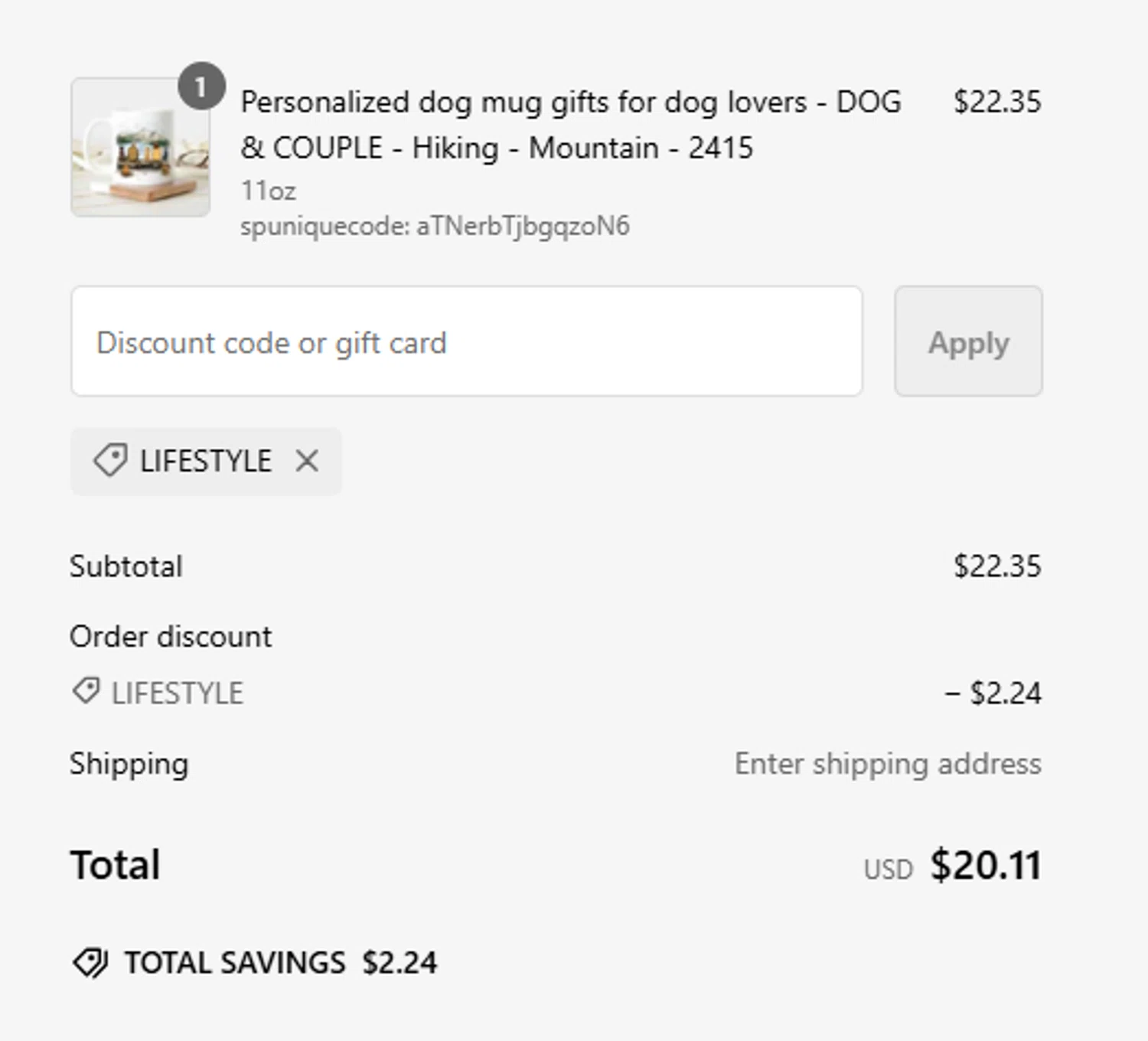
Task: Click the product price beside the title
Action: pyautogui.click(x=996, y=102)
